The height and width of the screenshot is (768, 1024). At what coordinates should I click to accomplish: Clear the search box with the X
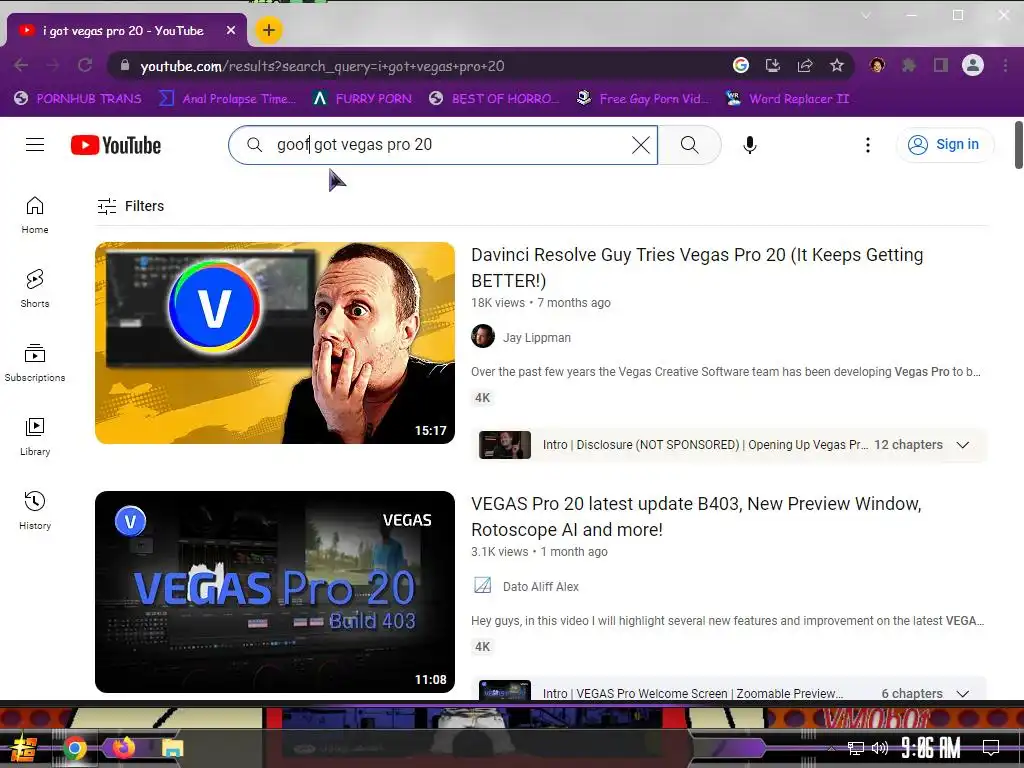click(641, 145)
